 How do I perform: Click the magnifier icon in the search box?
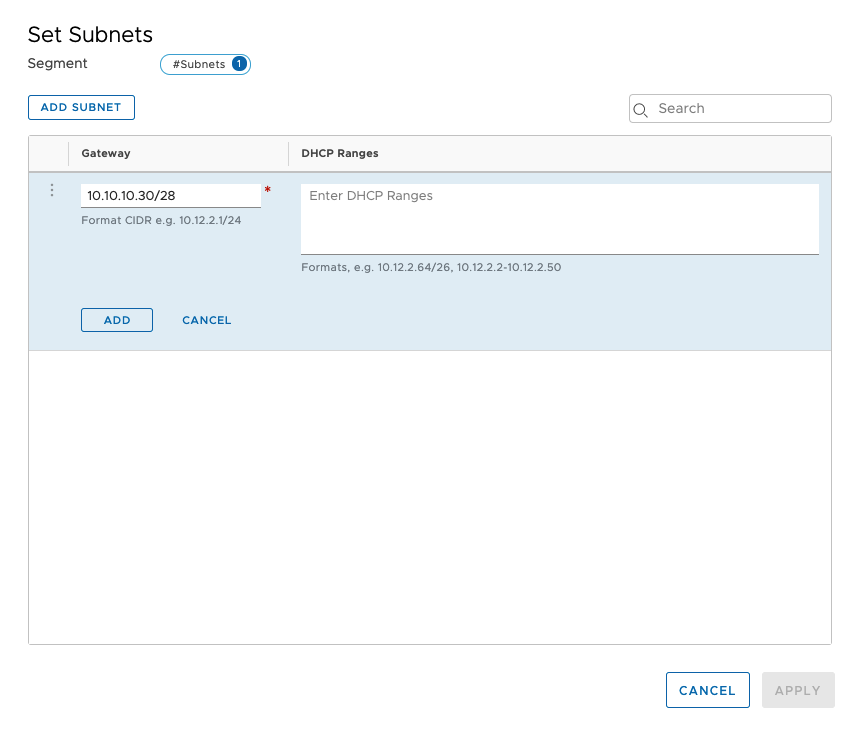click(642, 109)
